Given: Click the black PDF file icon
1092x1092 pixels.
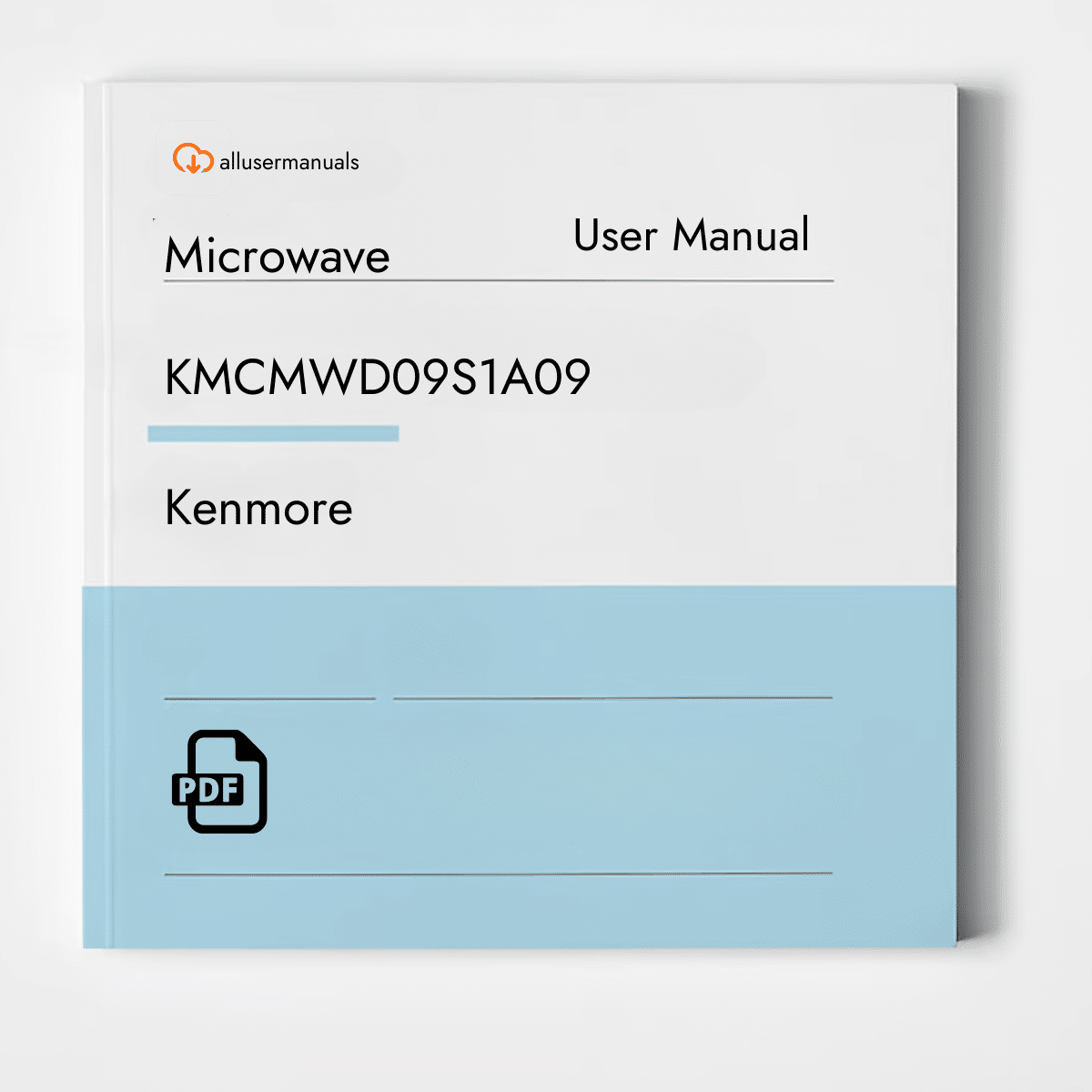Looking at the screenshot, I should click(219, 782).
